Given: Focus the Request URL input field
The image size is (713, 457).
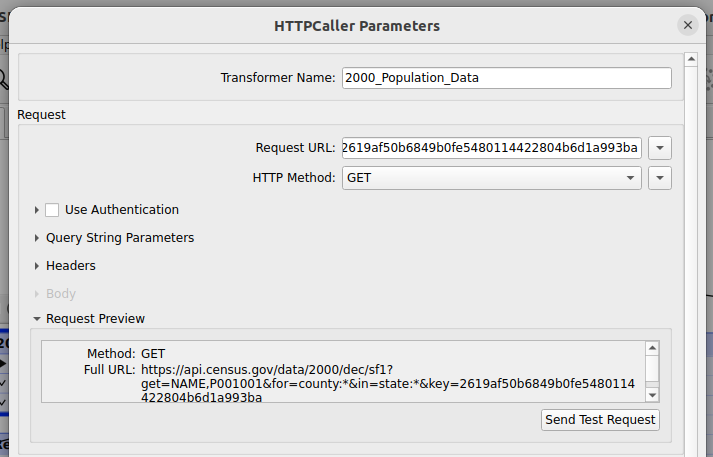Looking at the screenshot, I should 490,148.
